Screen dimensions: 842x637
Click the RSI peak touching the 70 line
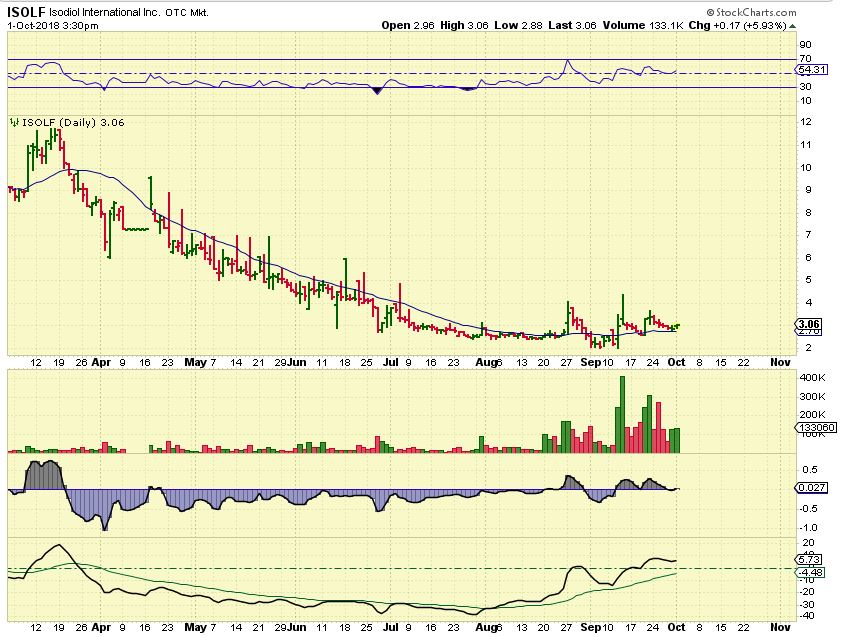click(x=568, y=61)
